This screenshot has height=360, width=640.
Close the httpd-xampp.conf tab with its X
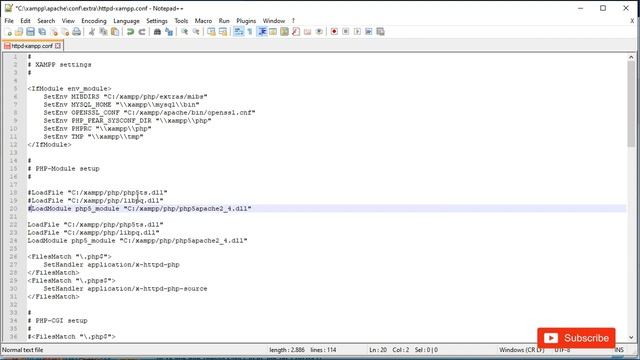(x=58, y=46)
